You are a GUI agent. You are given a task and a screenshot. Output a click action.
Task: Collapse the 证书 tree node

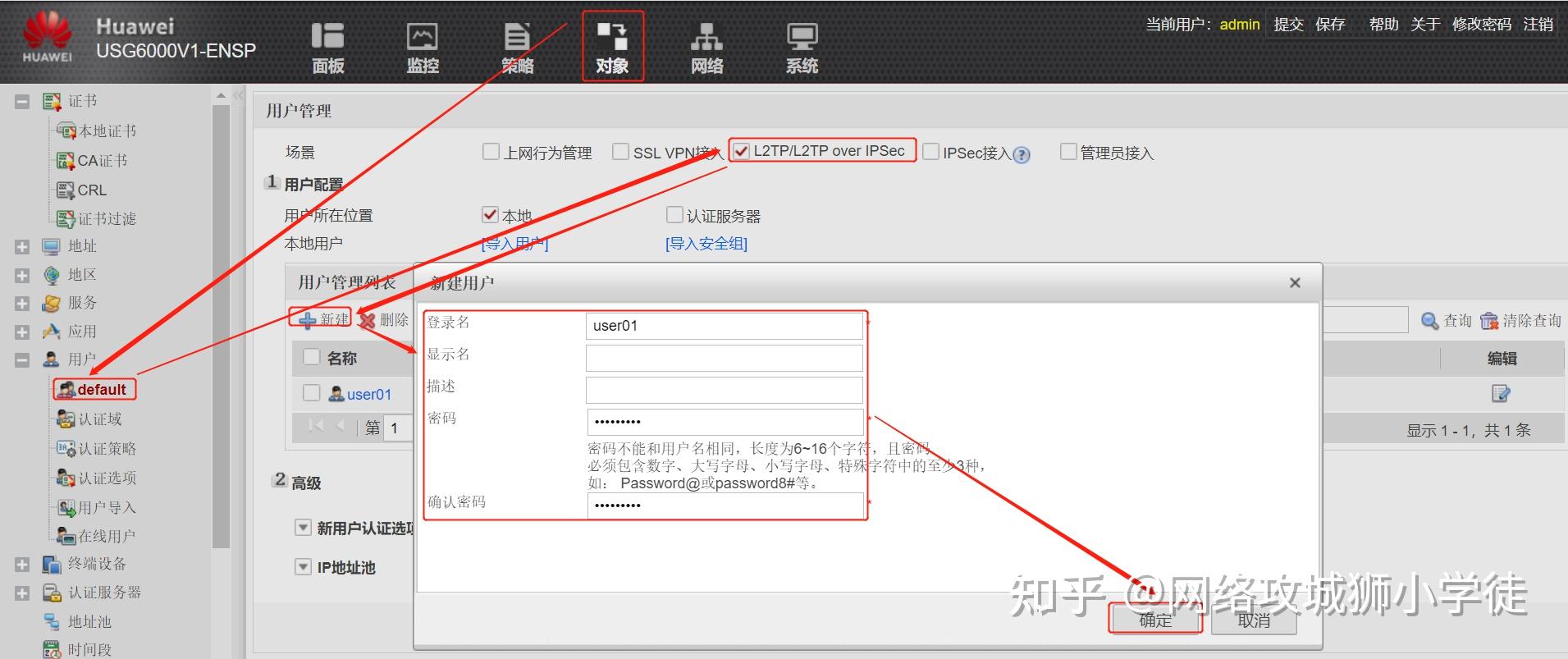coord(22,102)
